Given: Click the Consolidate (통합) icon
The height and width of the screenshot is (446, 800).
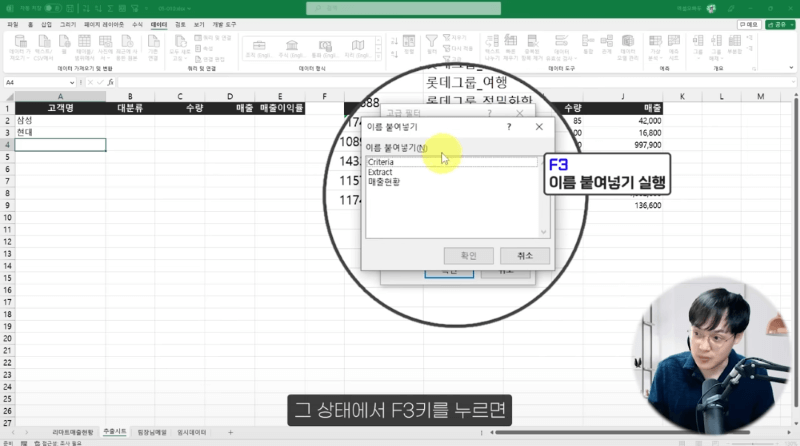Looking at the screenshot, I should (588, 45).
